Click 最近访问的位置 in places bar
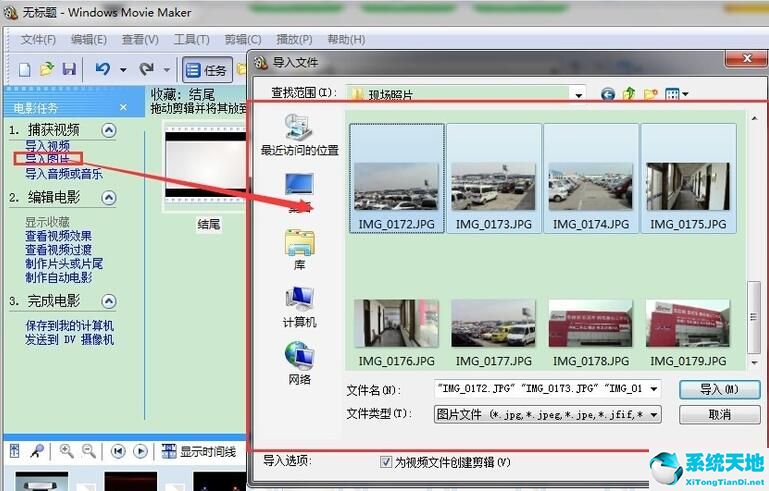Screen dimensions: 769x491 pyautogui.click(x=300, y=135)
